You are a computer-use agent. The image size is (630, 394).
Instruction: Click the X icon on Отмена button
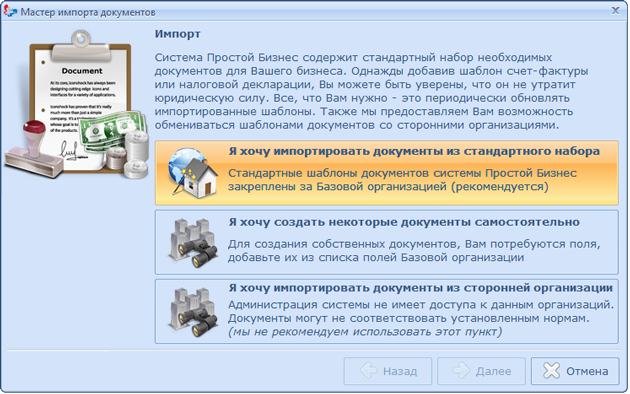coord(551,370)
